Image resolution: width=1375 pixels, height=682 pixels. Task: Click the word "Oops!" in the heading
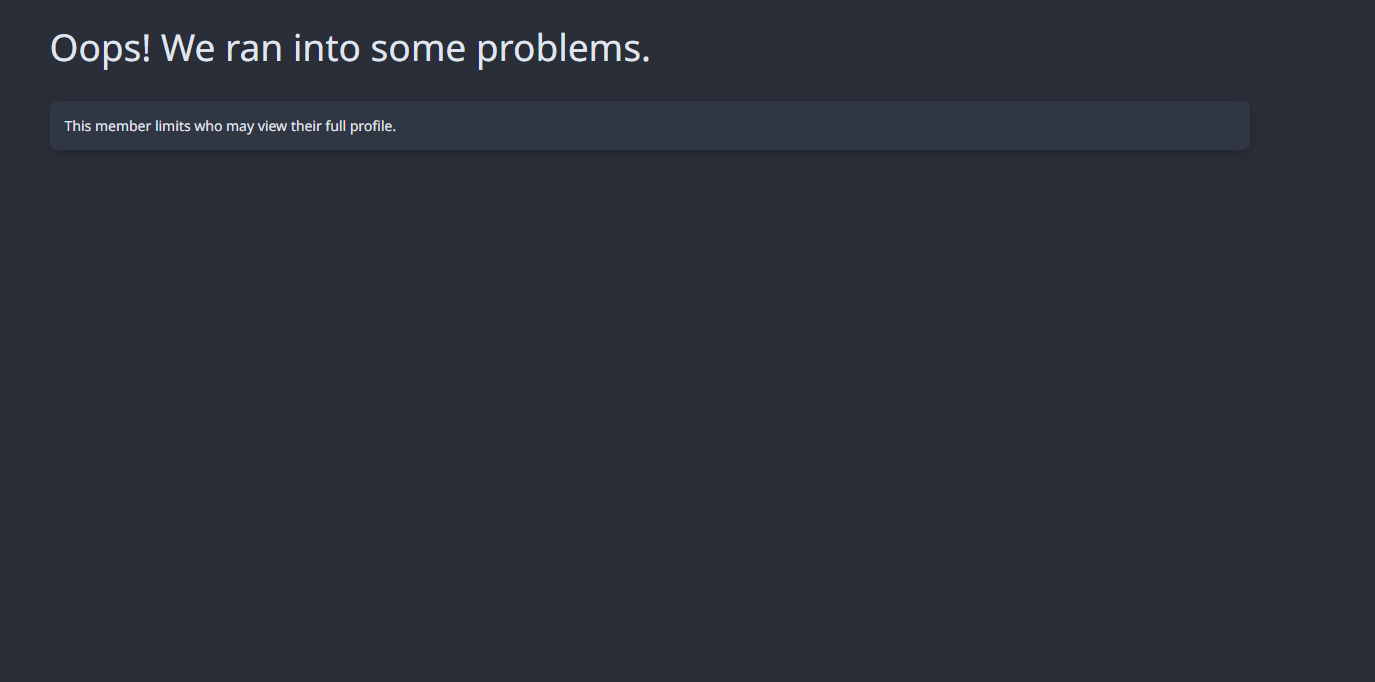101,48
